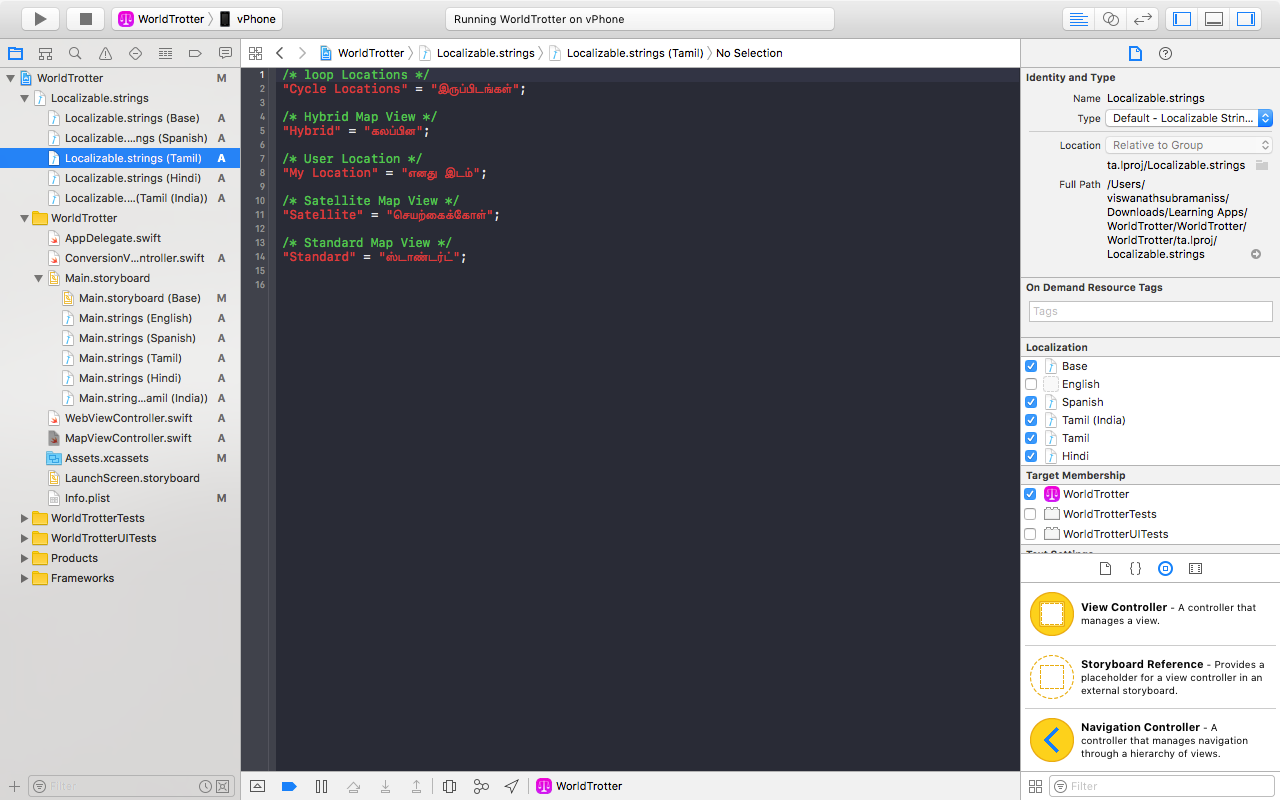Check WorldTrotterUITests target membership

pyautogui.click(x=1031, y=534)
